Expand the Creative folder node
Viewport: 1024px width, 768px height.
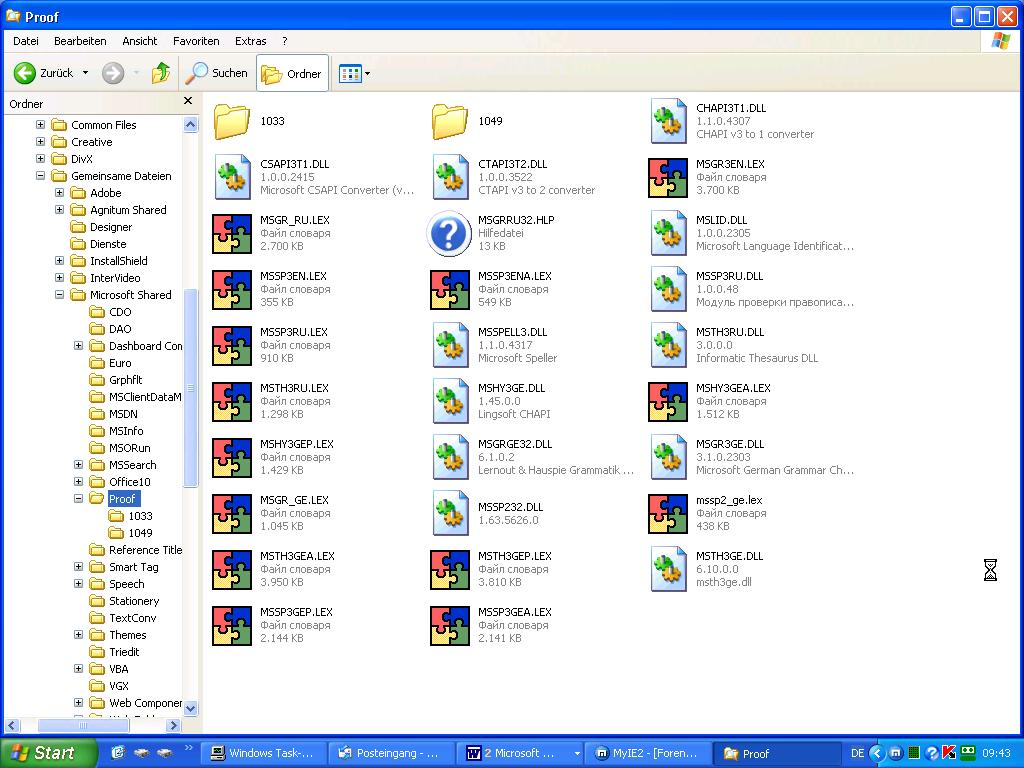pos(40,141)
